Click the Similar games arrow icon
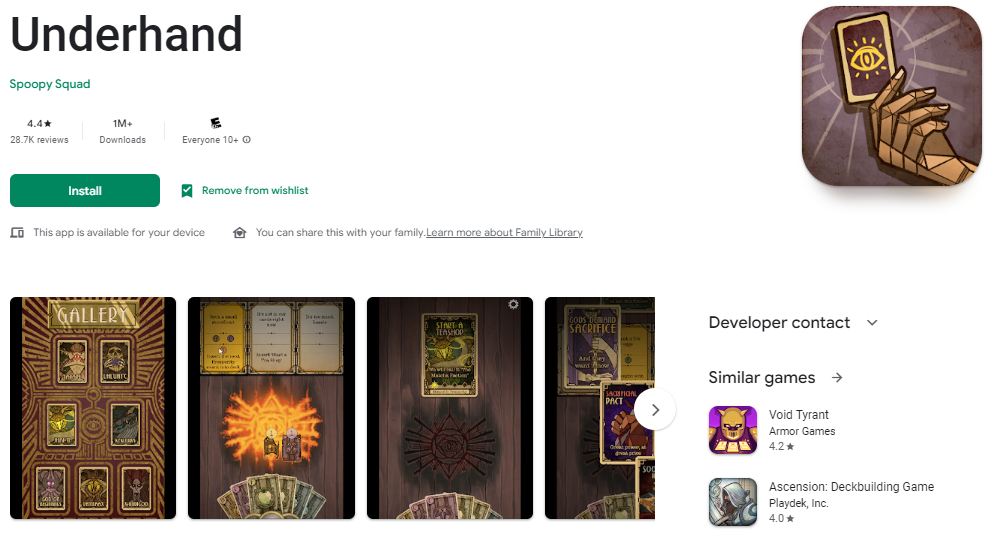The height and width of the screenshot is (533, 987). tap(837, 378)
